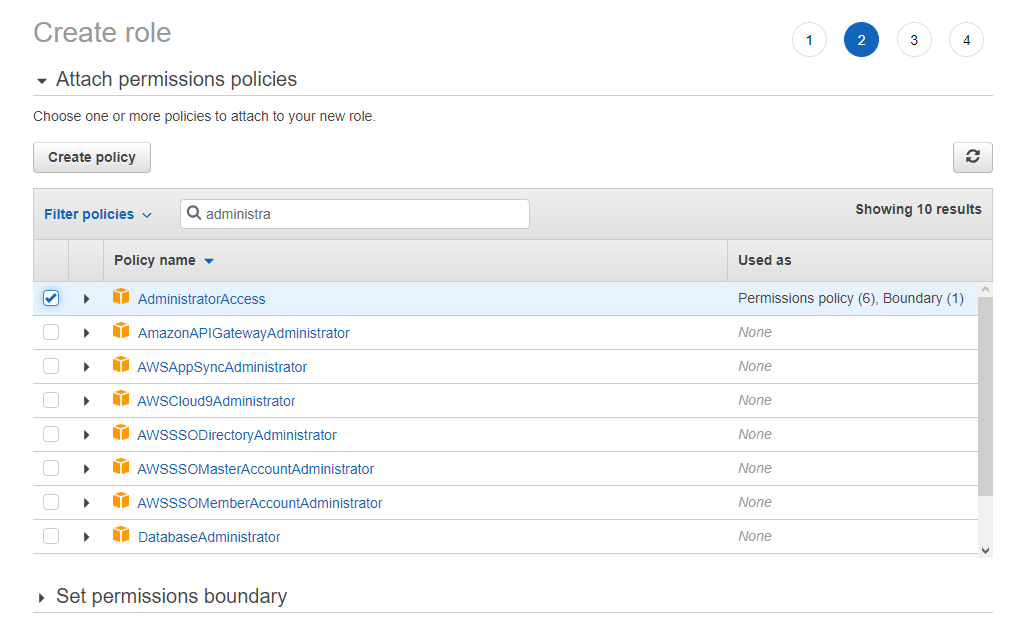
Task: Check the AWSSSODirectoryAdministrator checkbox
Action: 51,434
